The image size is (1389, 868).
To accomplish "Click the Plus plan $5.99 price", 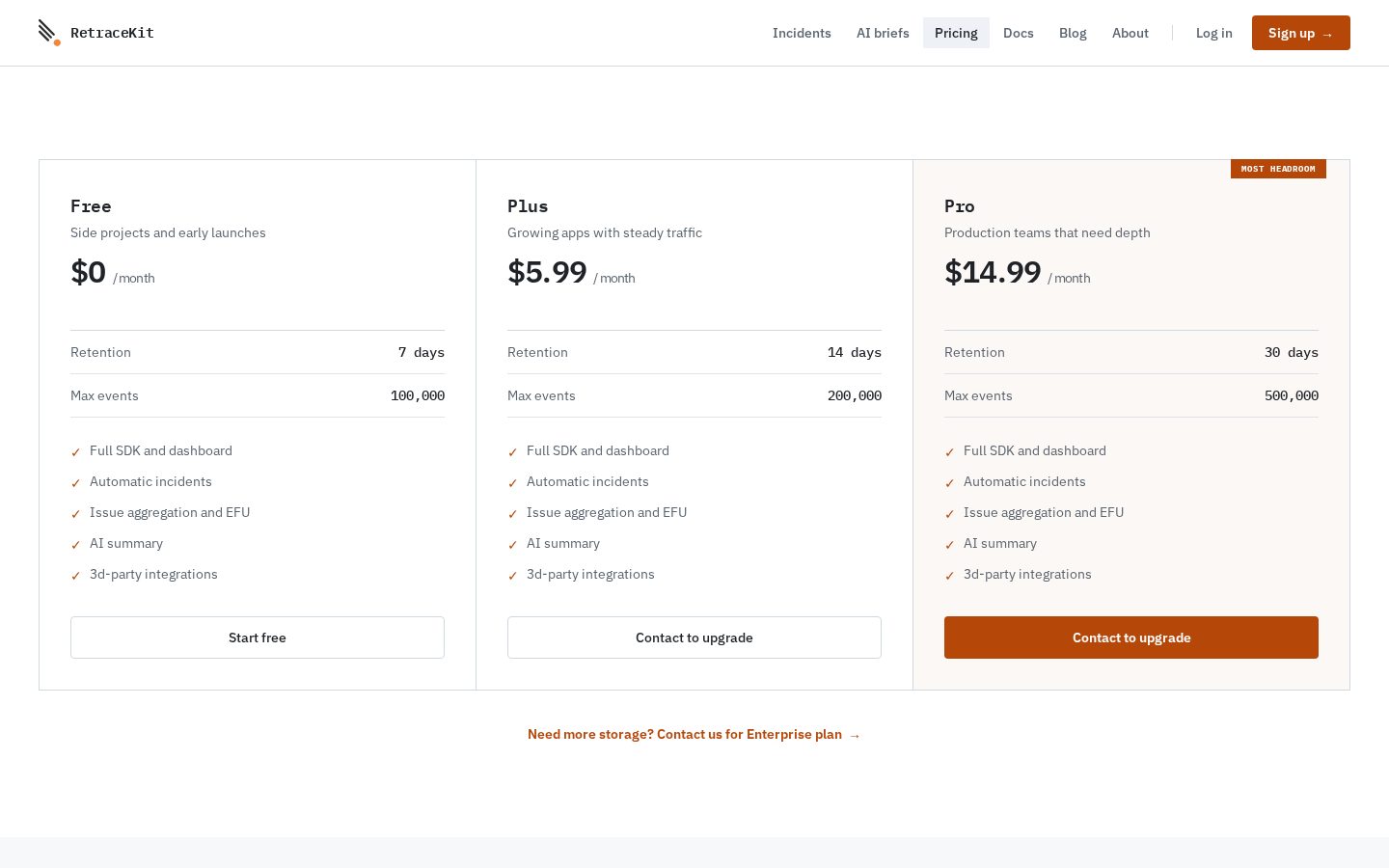I will tap(547, 273).
